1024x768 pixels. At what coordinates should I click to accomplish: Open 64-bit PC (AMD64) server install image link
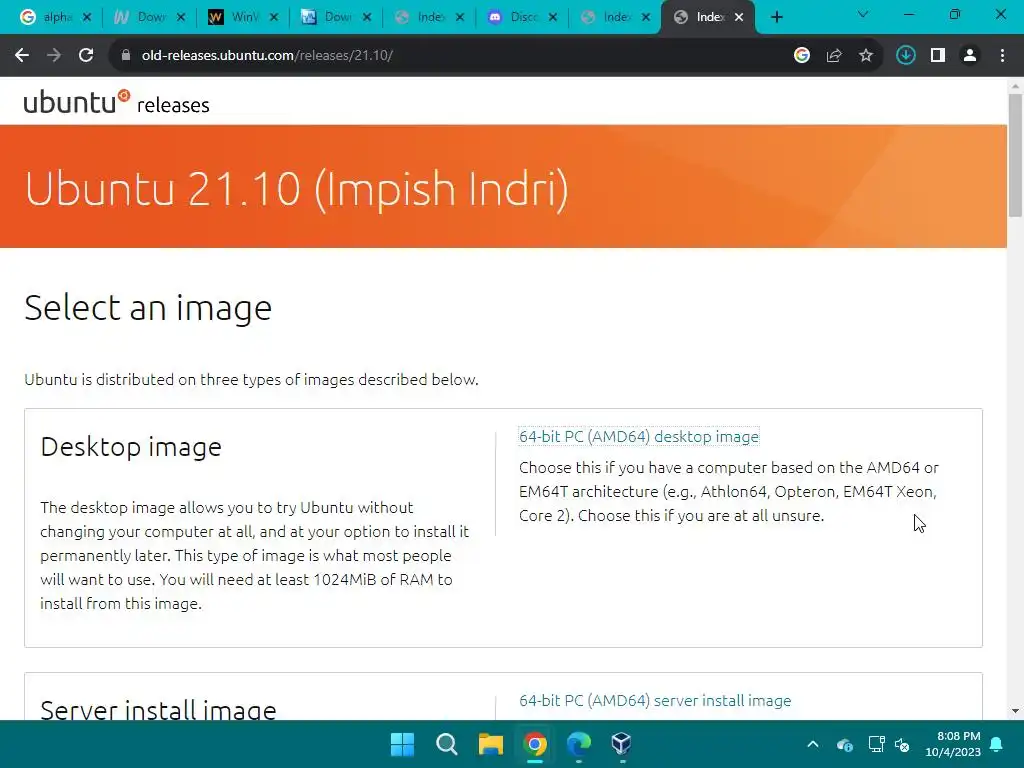pyautogui.click(x=655, y=700)
